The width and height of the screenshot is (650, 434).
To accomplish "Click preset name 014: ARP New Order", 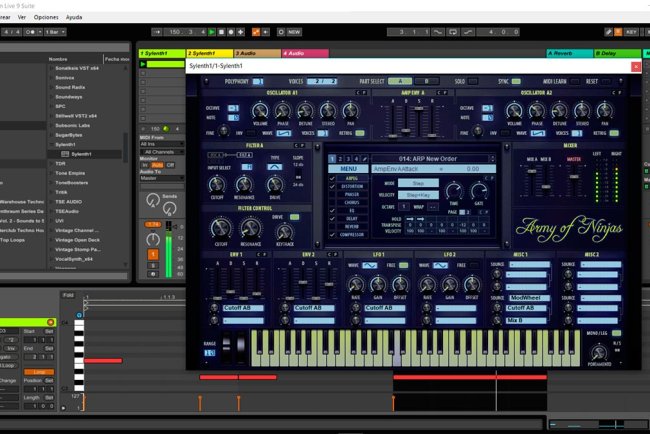I will pos(428,159).
